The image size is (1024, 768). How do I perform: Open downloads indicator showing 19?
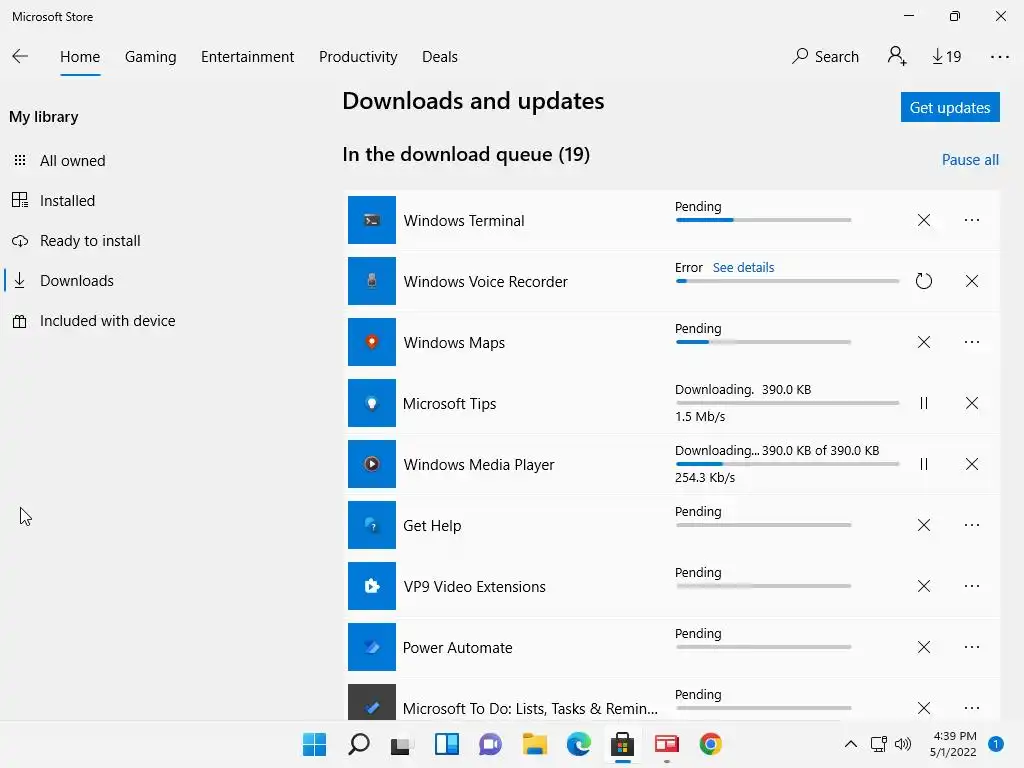point(946,57)
